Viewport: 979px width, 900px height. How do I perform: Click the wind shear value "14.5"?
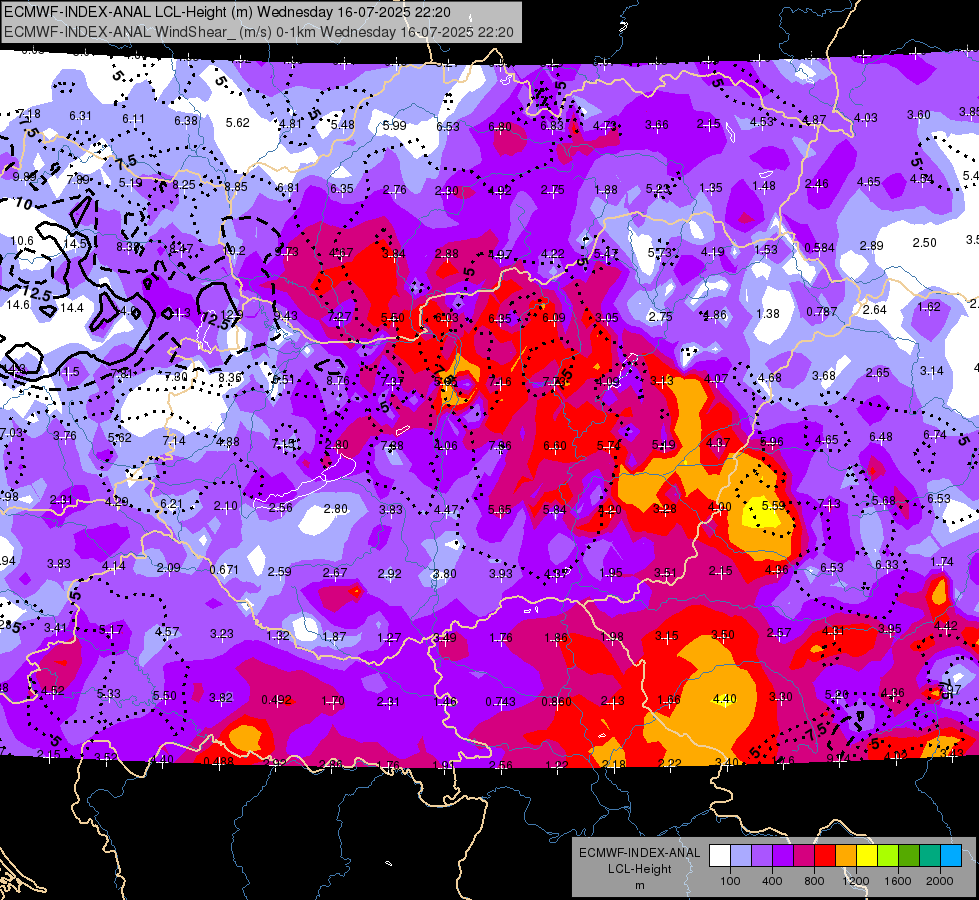click(x=76, y=244)
